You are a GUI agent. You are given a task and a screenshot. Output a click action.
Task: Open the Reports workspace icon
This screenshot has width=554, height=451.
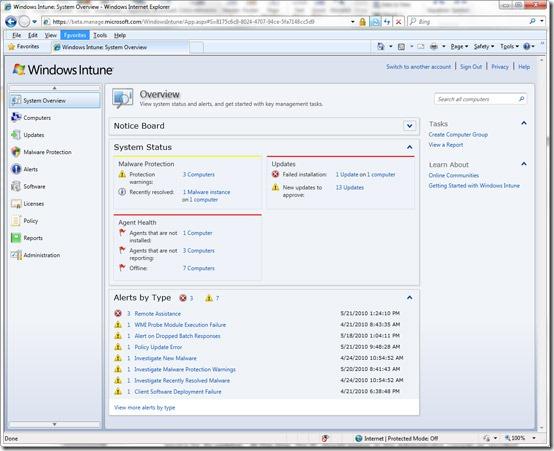coord(16,238)
